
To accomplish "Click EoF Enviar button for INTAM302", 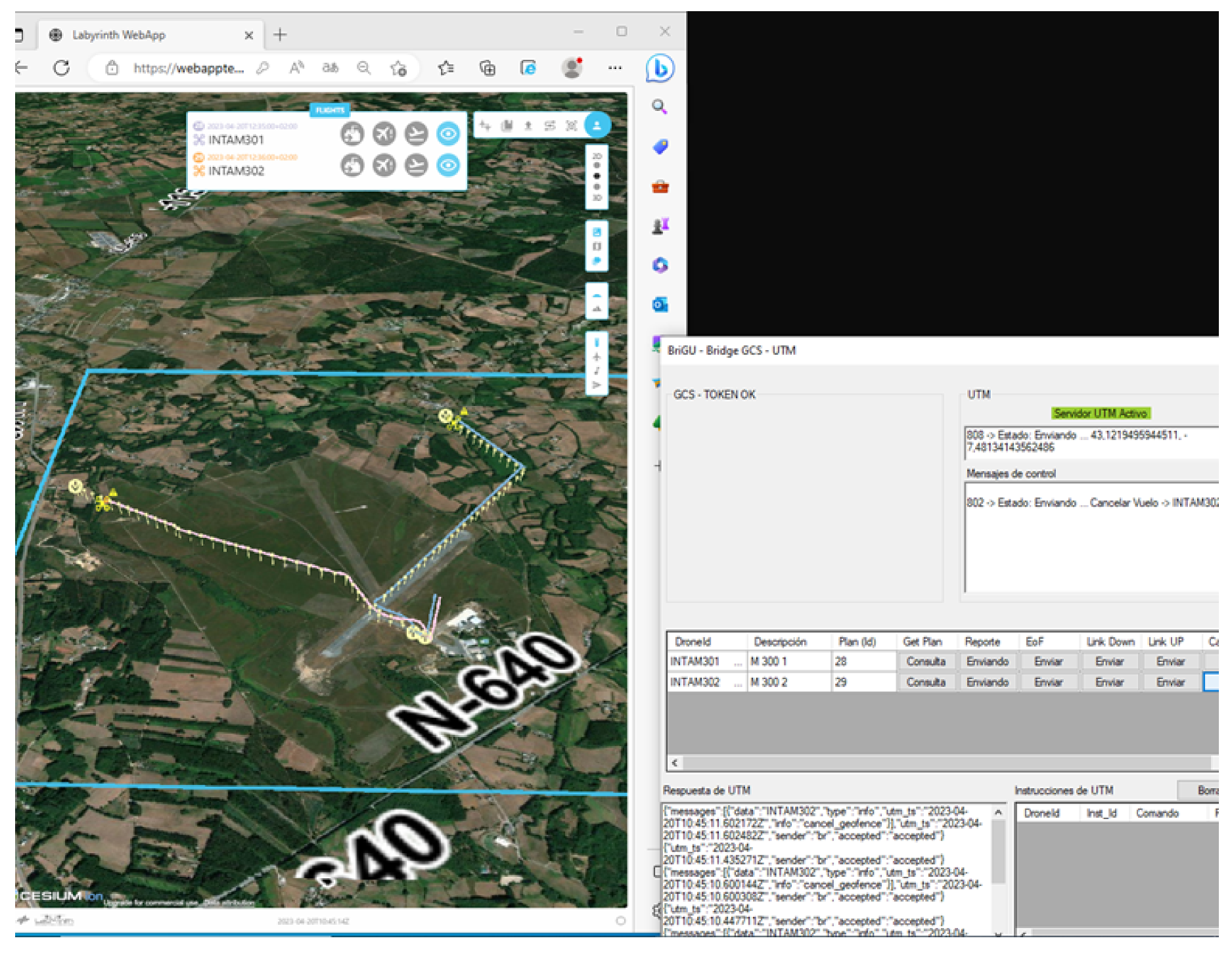I will point(1048,683).
